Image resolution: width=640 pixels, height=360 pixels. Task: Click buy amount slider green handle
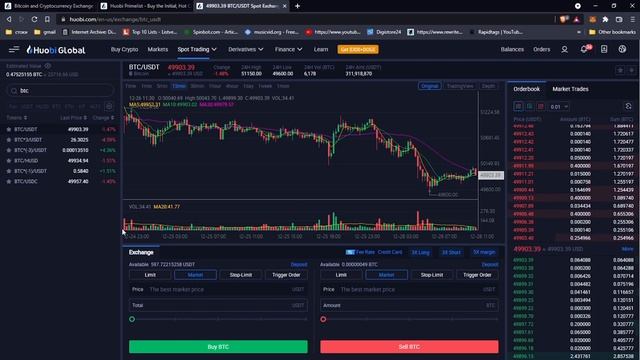tap(132, 319)
